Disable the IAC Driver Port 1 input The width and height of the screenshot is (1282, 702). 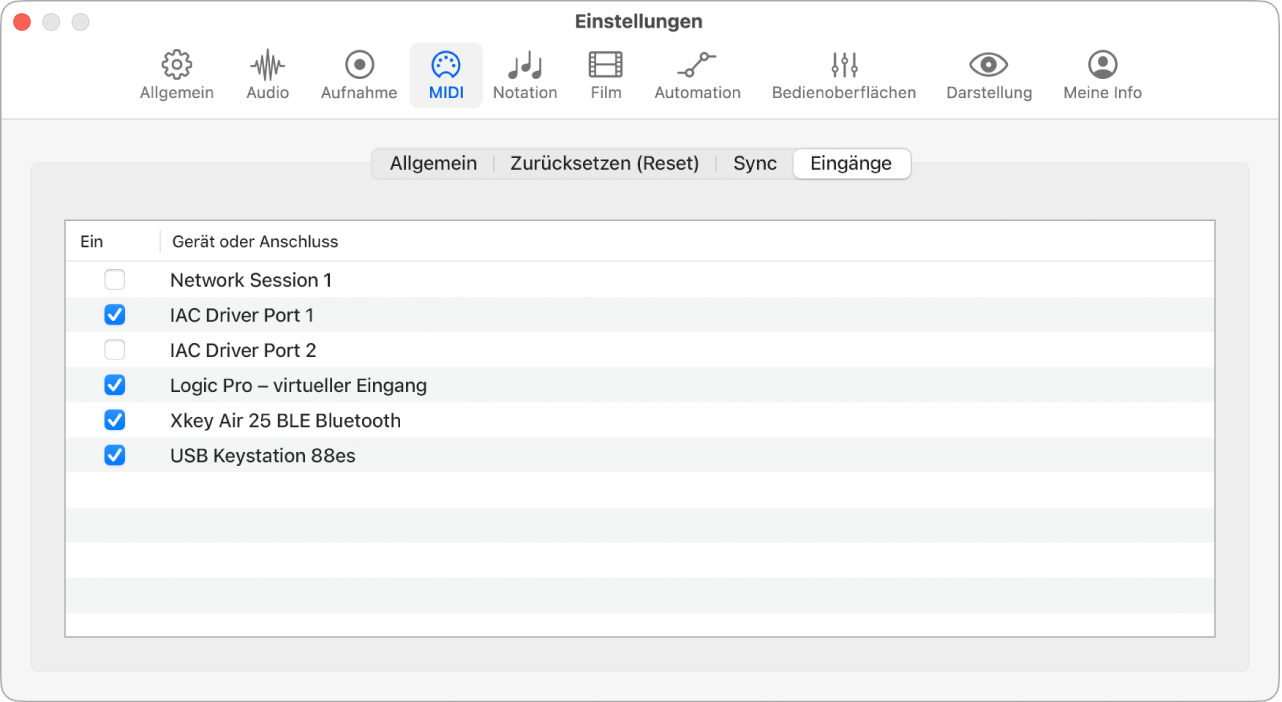[x=115, y=315]
